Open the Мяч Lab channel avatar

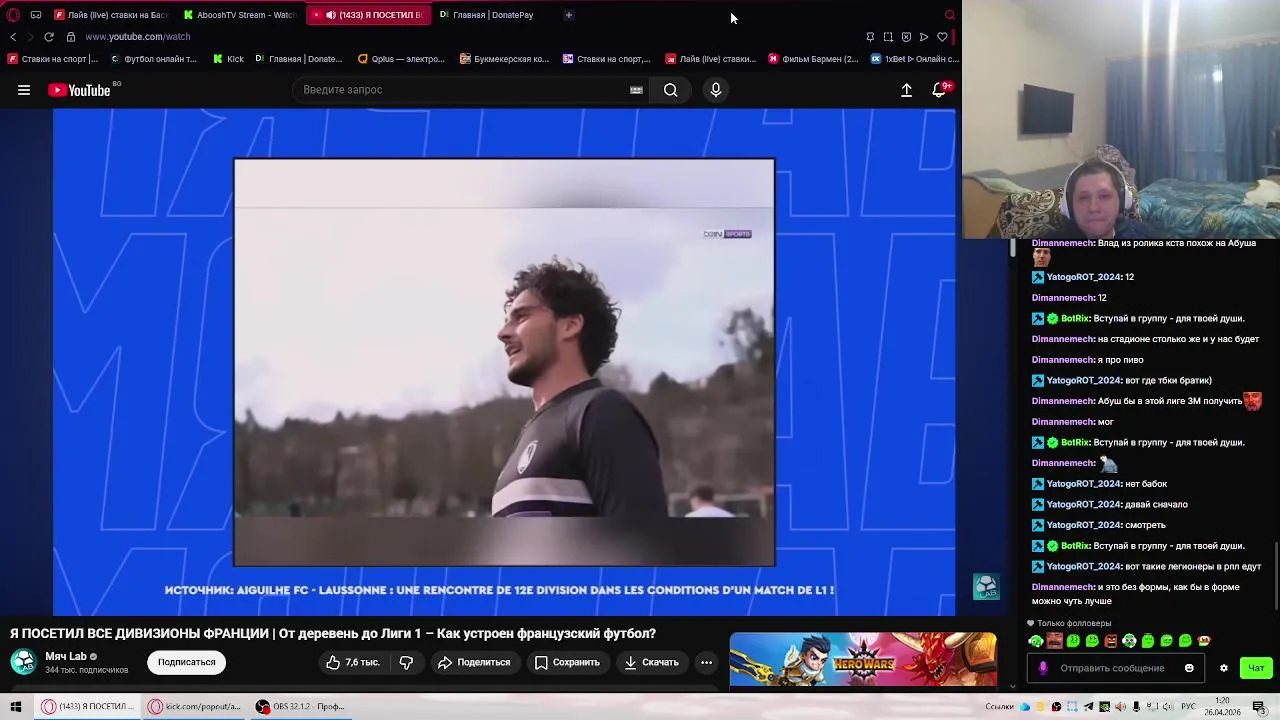tap(23, 662)
